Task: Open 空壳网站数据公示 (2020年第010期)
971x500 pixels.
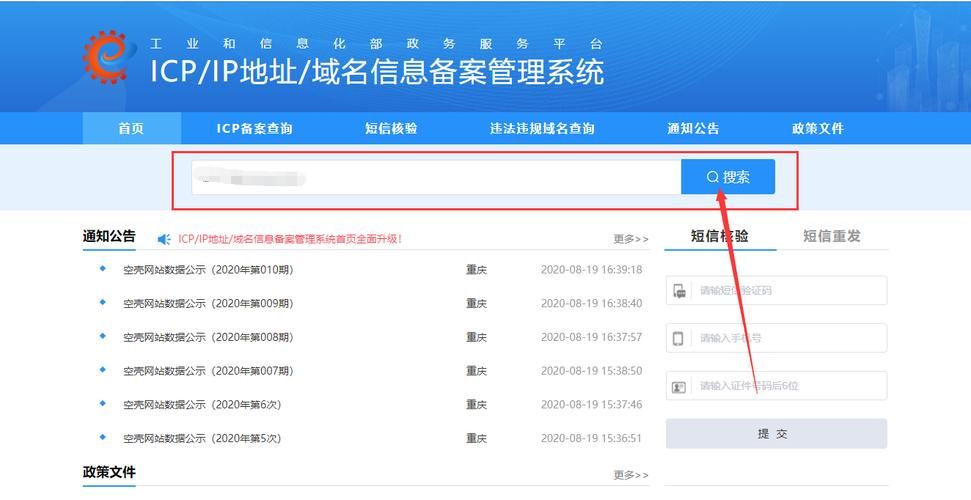Action: [208, 270]
